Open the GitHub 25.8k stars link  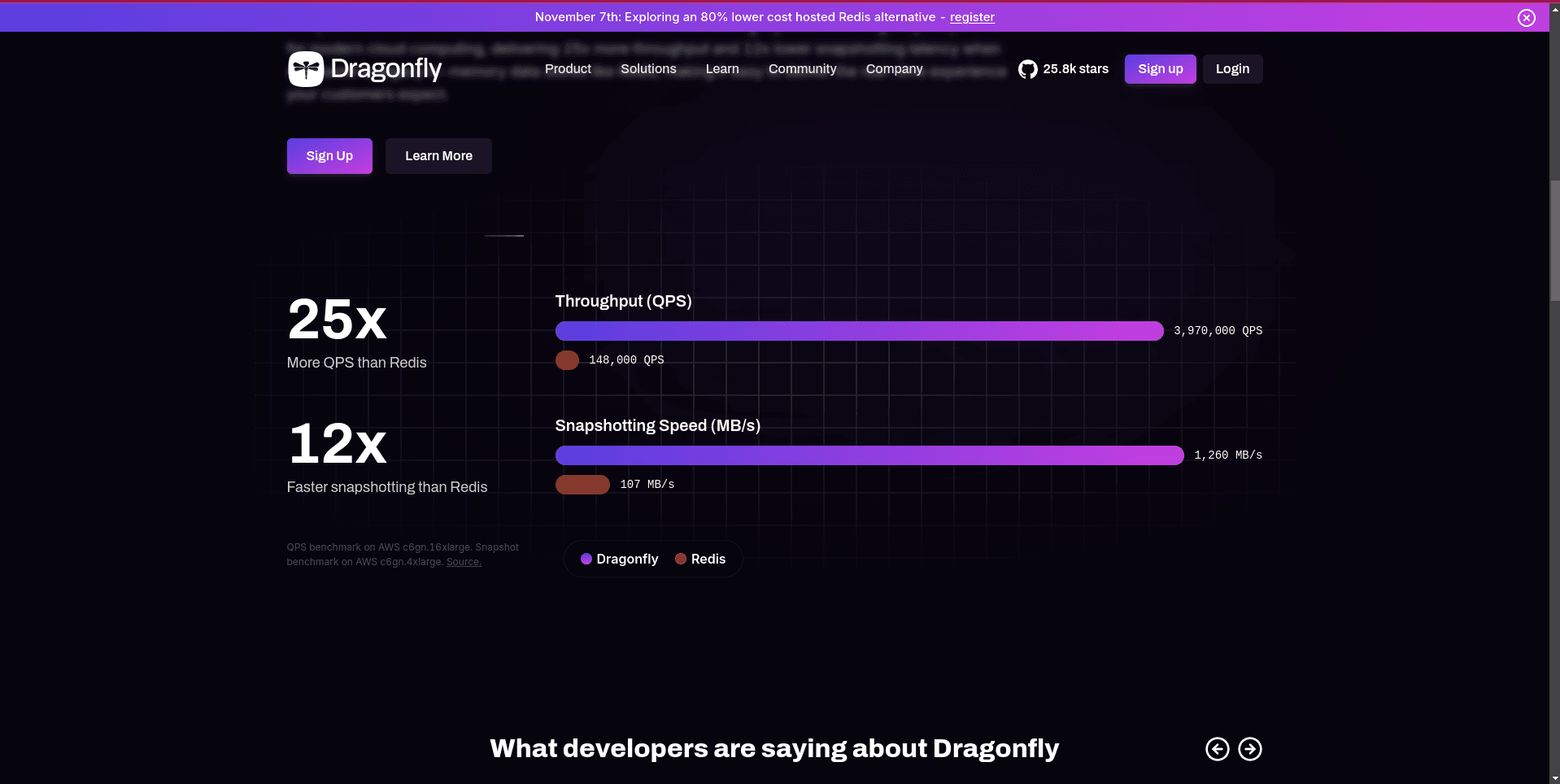pos(1063,69)
